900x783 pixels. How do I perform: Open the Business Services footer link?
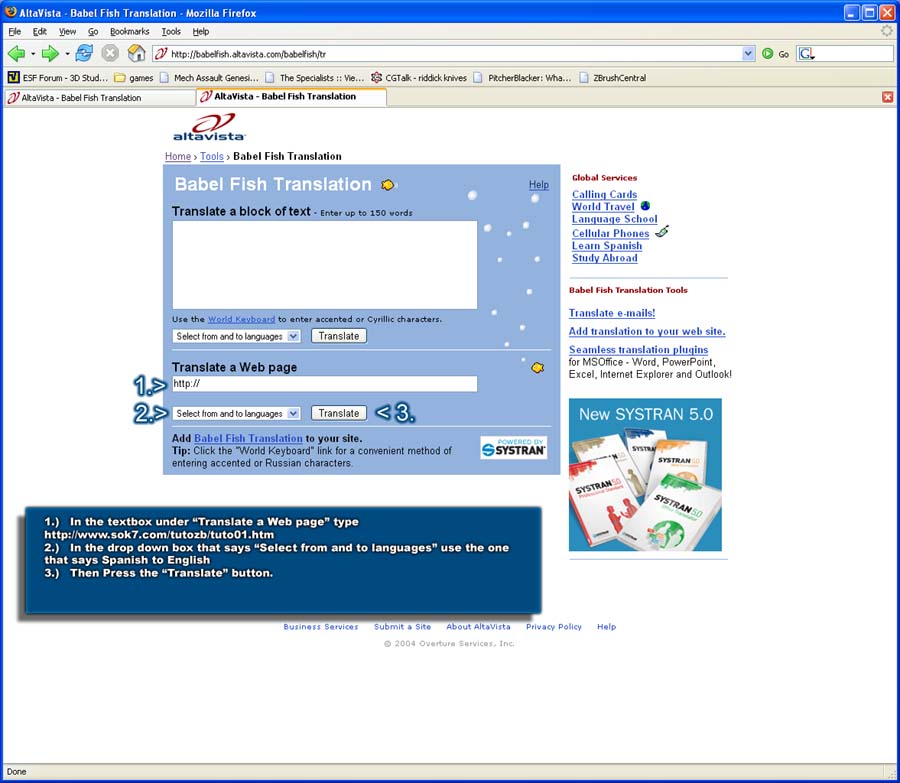[321, 627]
